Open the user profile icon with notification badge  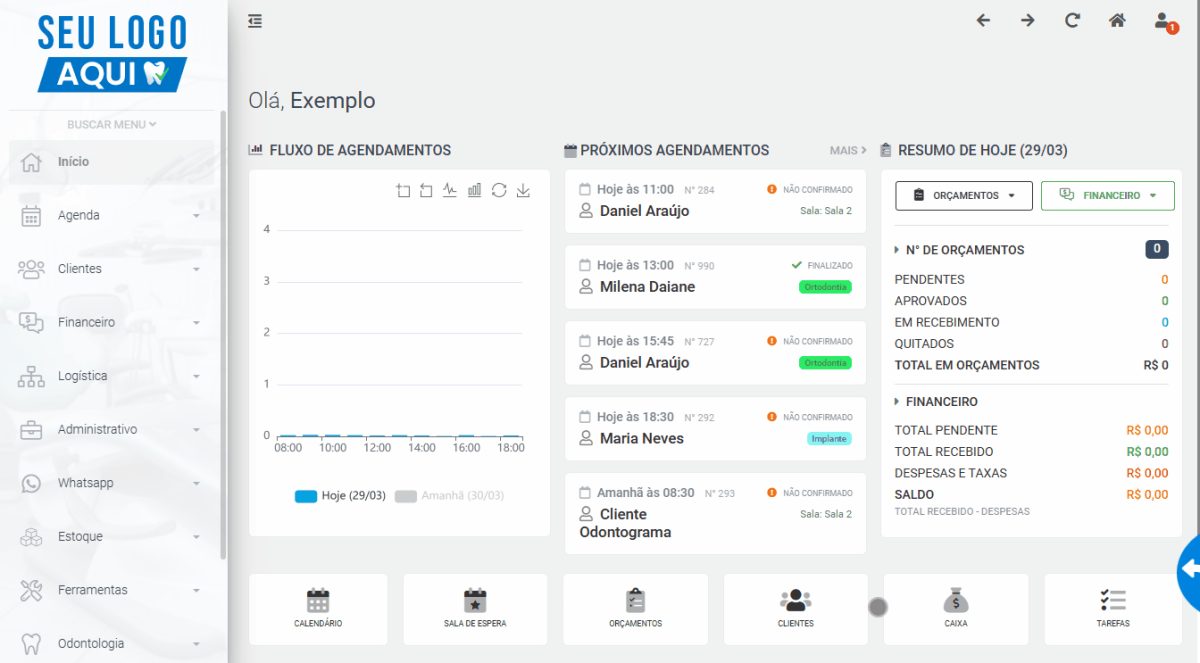point(1164,21)
